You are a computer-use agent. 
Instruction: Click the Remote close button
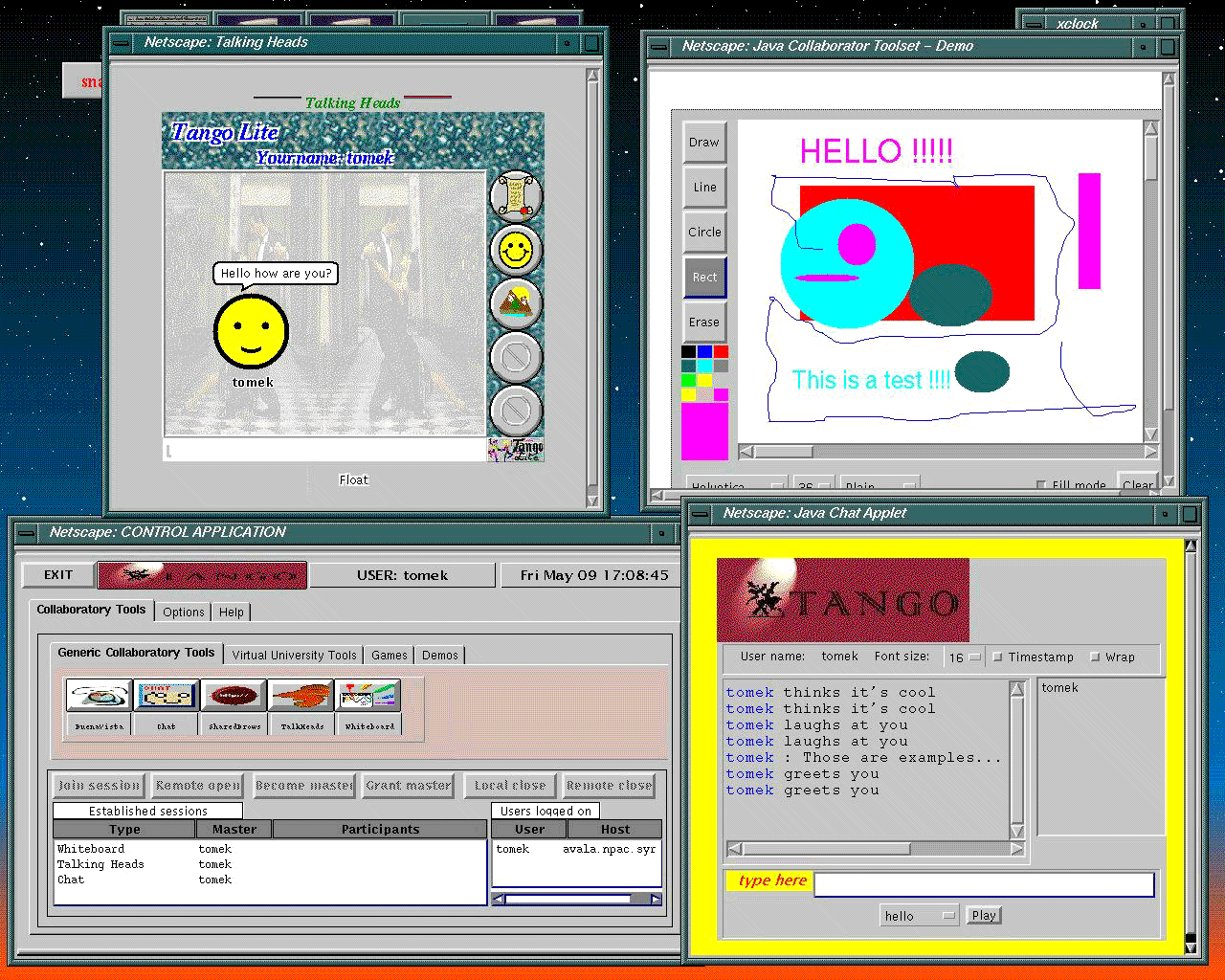pos(609,786)
